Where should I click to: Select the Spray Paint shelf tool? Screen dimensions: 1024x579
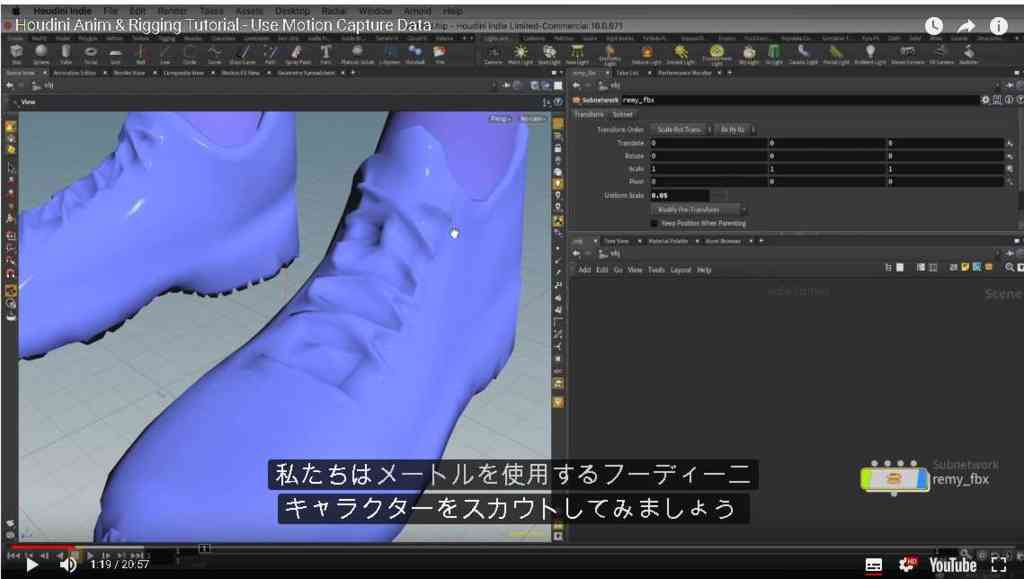pyautogui.click(x=297, y=54)
